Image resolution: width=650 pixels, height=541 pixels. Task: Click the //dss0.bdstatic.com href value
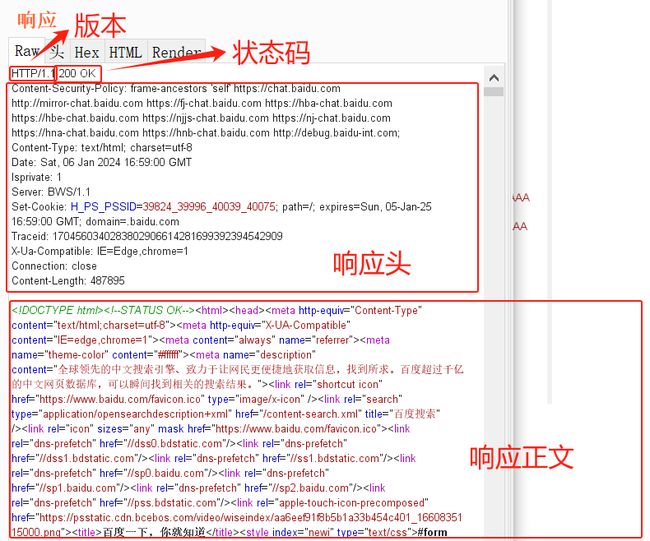[175, 444]
